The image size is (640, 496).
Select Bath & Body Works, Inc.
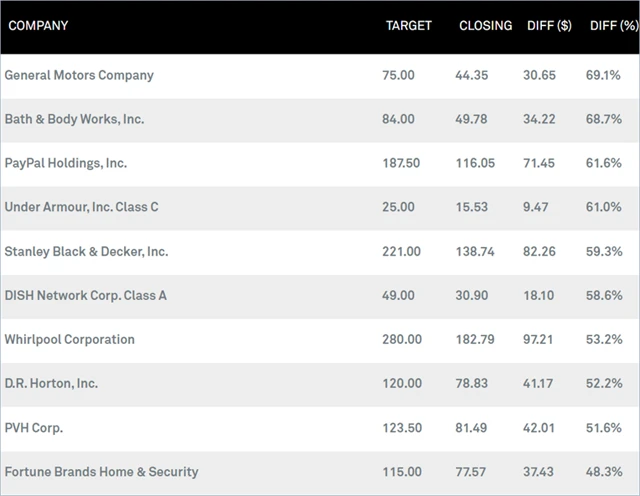74,119
